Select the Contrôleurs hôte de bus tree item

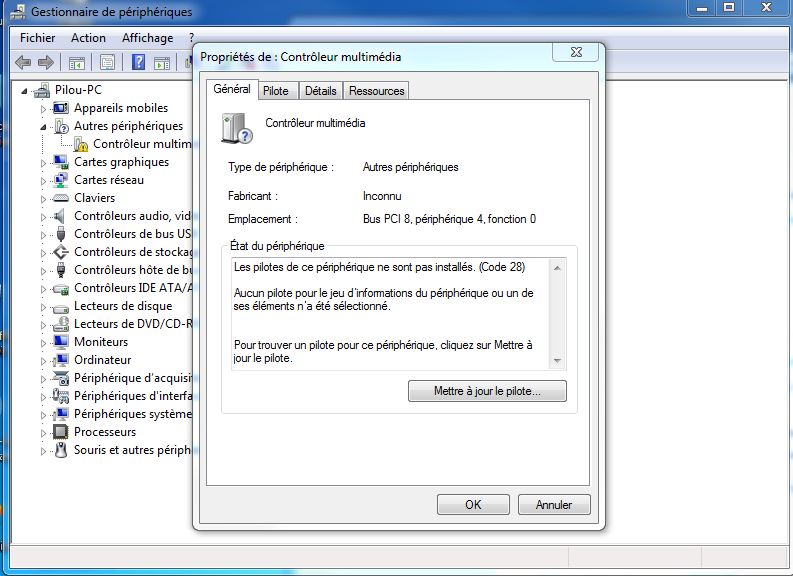tap(133, 270)
